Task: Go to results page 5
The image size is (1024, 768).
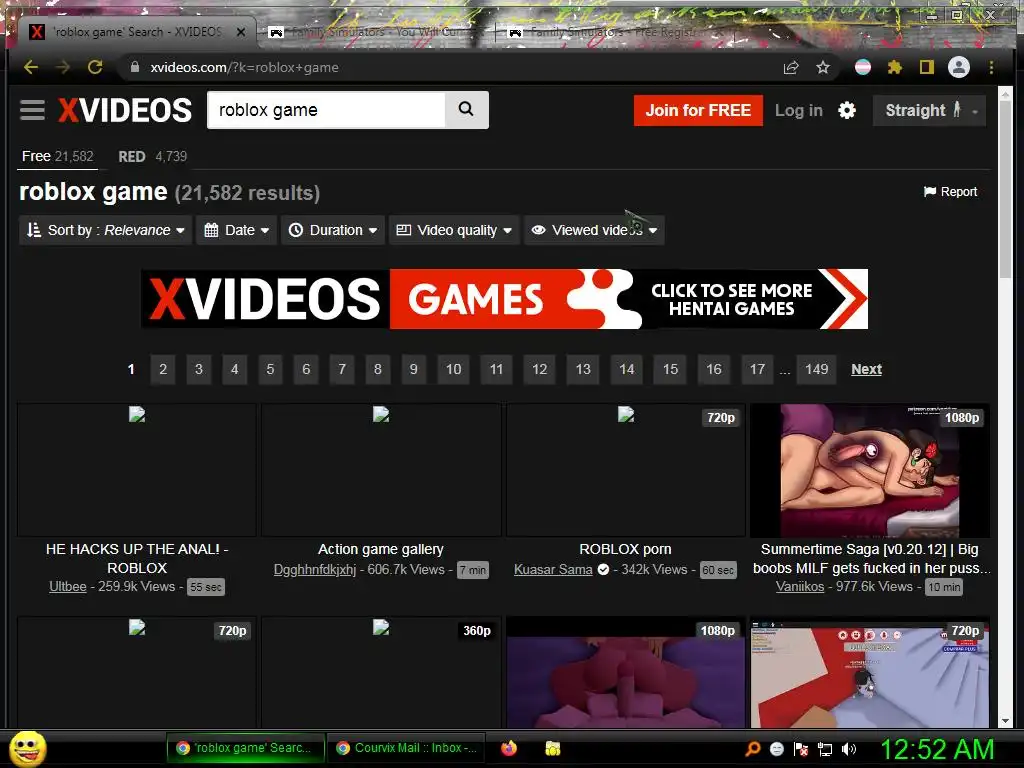Action: (x=270, y=369)
